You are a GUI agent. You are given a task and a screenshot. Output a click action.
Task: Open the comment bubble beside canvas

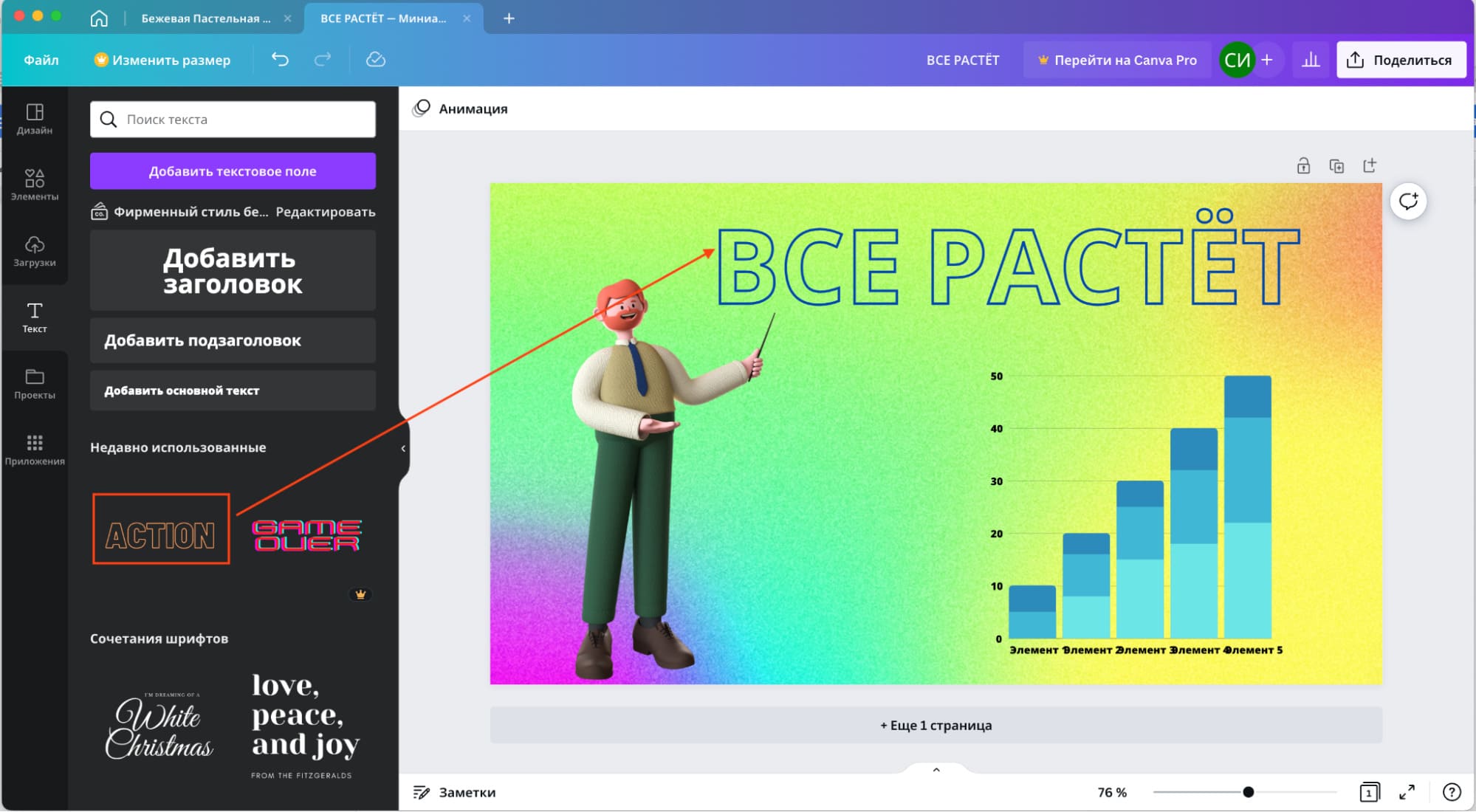point(1408,201)
